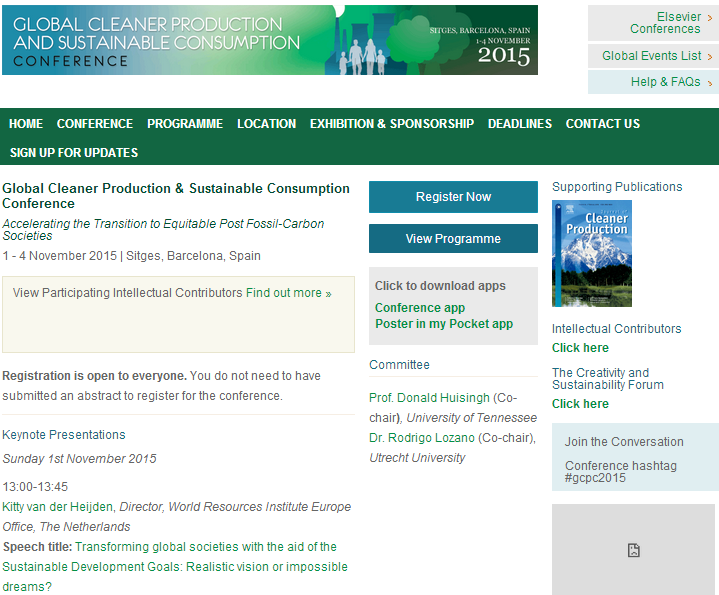Open Help & FAQs
The height and width of the screenshot is (595, 719).
click(x=665, y=82)
